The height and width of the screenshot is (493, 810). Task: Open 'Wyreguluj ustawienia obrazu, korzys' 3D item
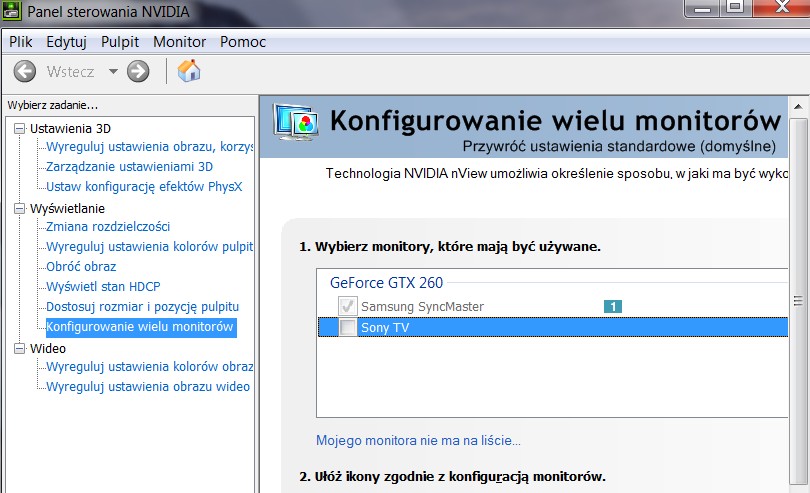(149, 147)
